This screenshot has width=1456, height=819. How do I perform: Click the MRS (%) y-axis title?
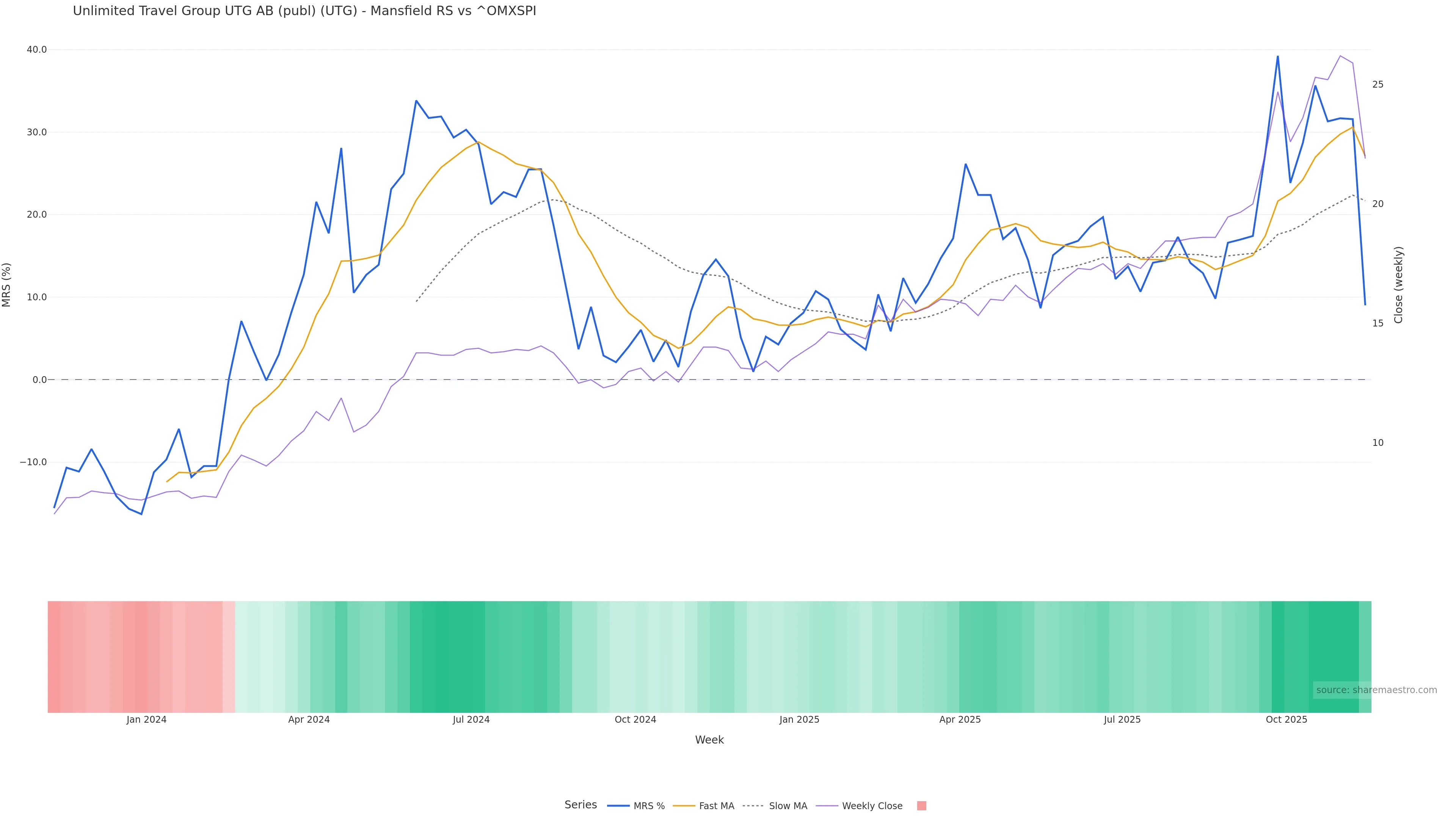tap(7, 284)
